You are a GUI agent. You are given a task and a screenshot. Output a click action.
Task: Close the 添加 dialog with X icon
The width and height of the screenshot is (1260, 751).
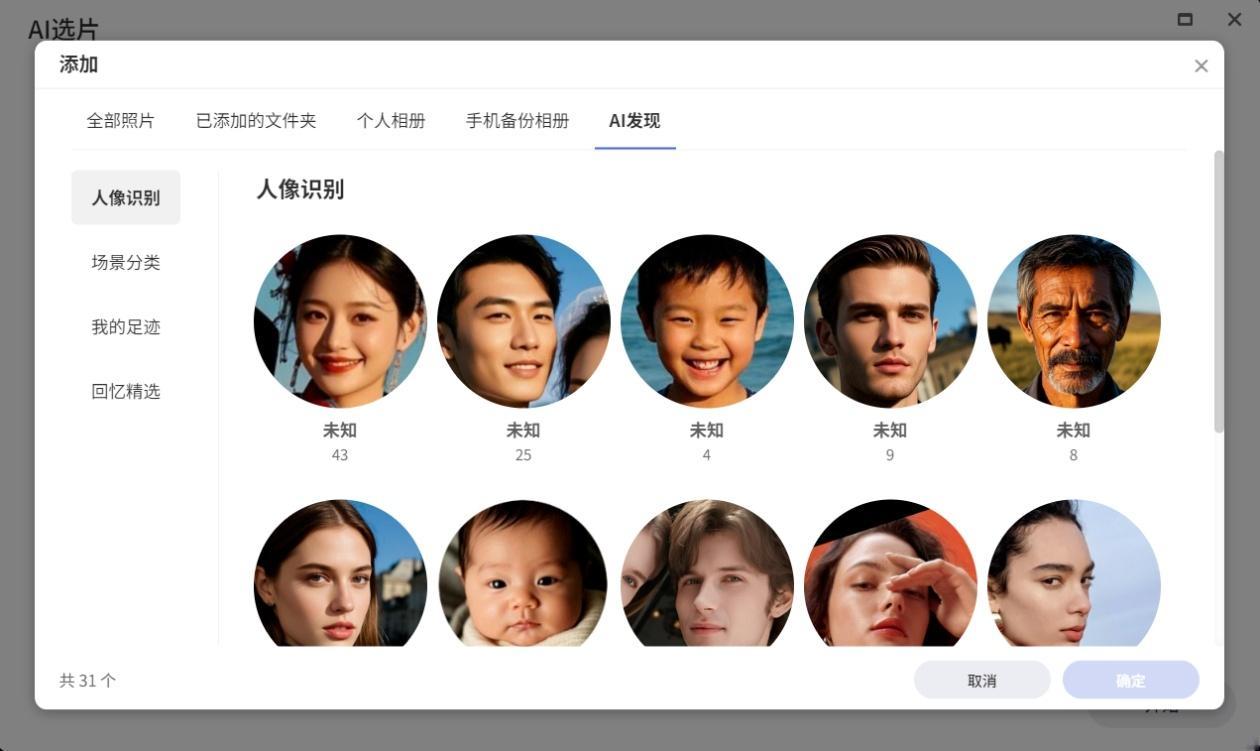tap(1201, 66)
